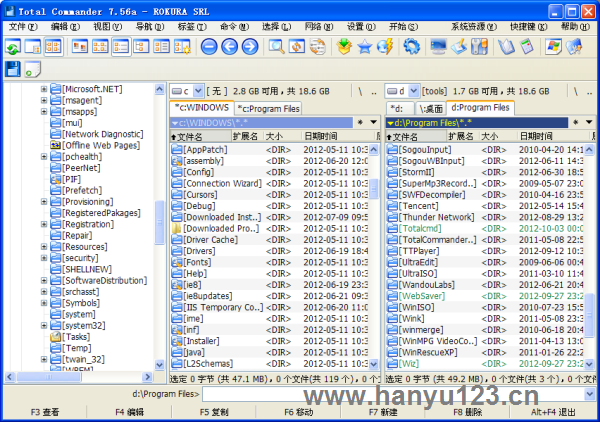Open the 设置(O) menu
The image size is (600, 422).
coord(361,27)
